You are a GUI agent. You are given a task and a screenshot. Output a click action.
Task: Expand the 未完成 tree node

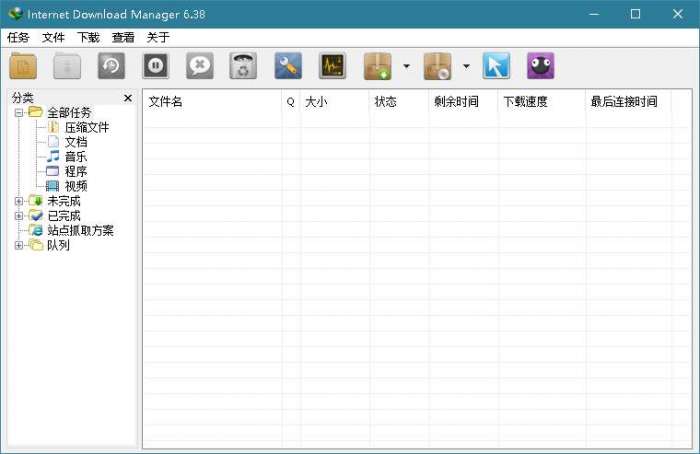pyautogui.click(x=19, y=201)
